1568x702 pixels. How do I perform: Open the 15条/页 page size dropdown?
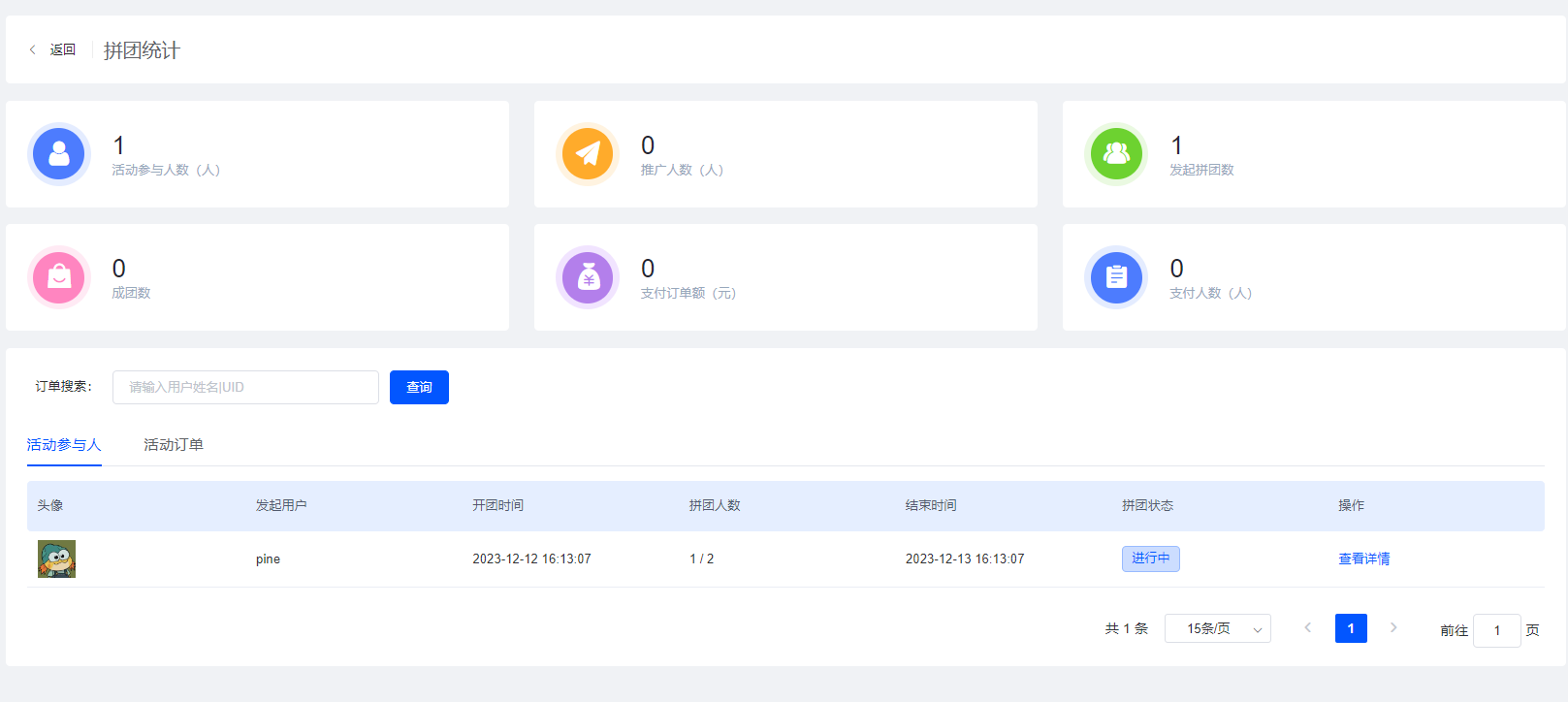[1218, 628]
